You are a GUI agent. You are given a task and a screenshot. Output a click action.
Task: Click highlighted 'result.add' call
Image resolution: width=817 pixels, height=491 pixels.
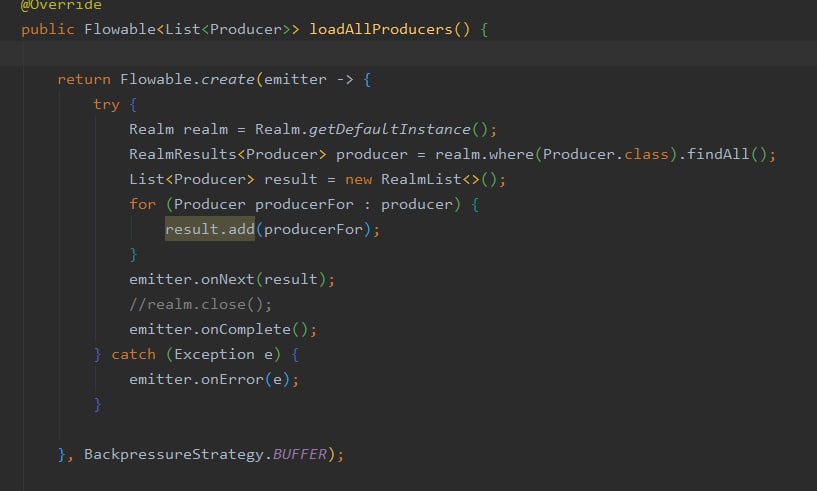pyautogui.click(x=209, y=229)
